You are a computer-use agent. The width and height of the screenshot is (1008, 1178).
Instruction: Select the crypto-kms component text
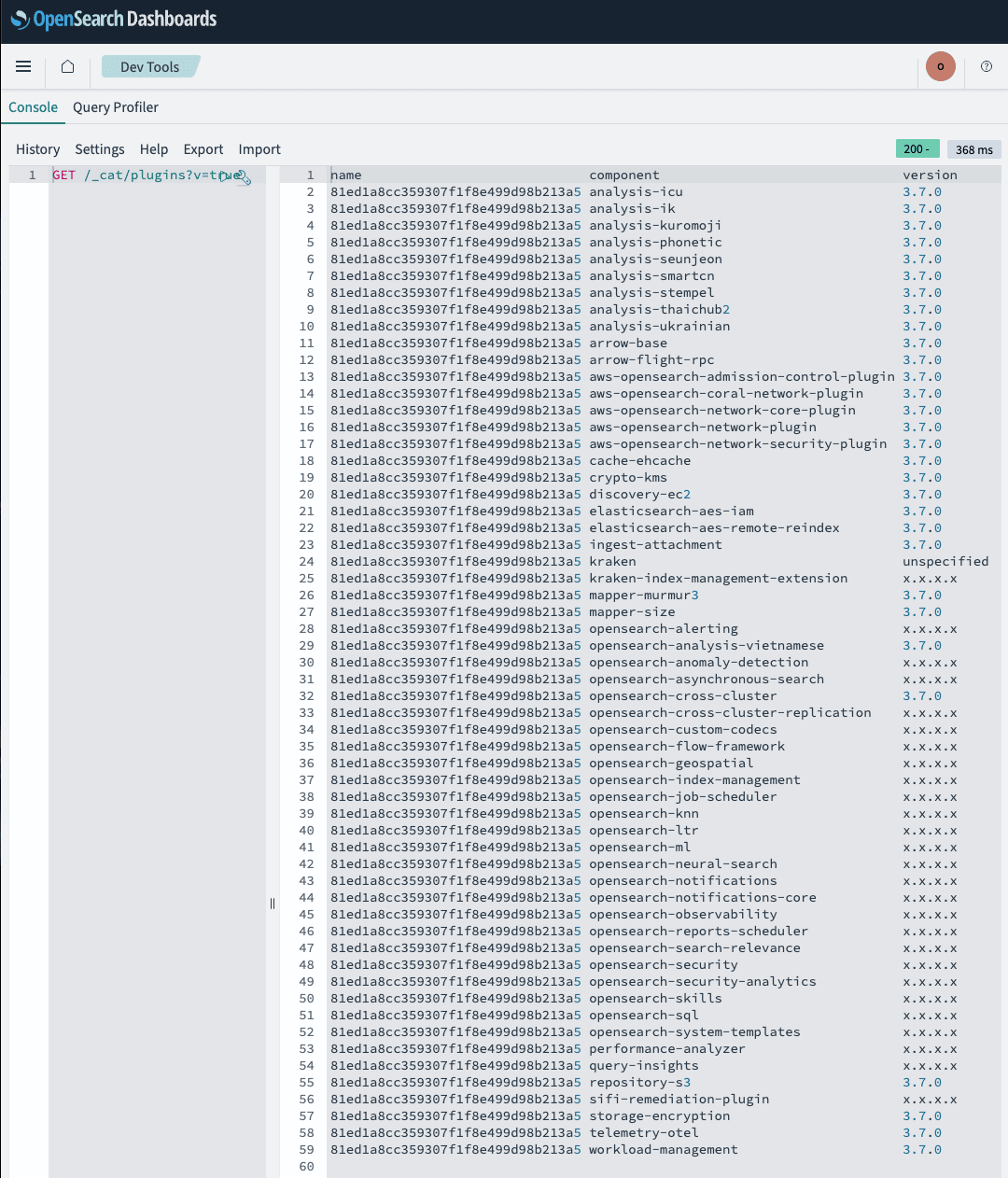pos(628,477)
